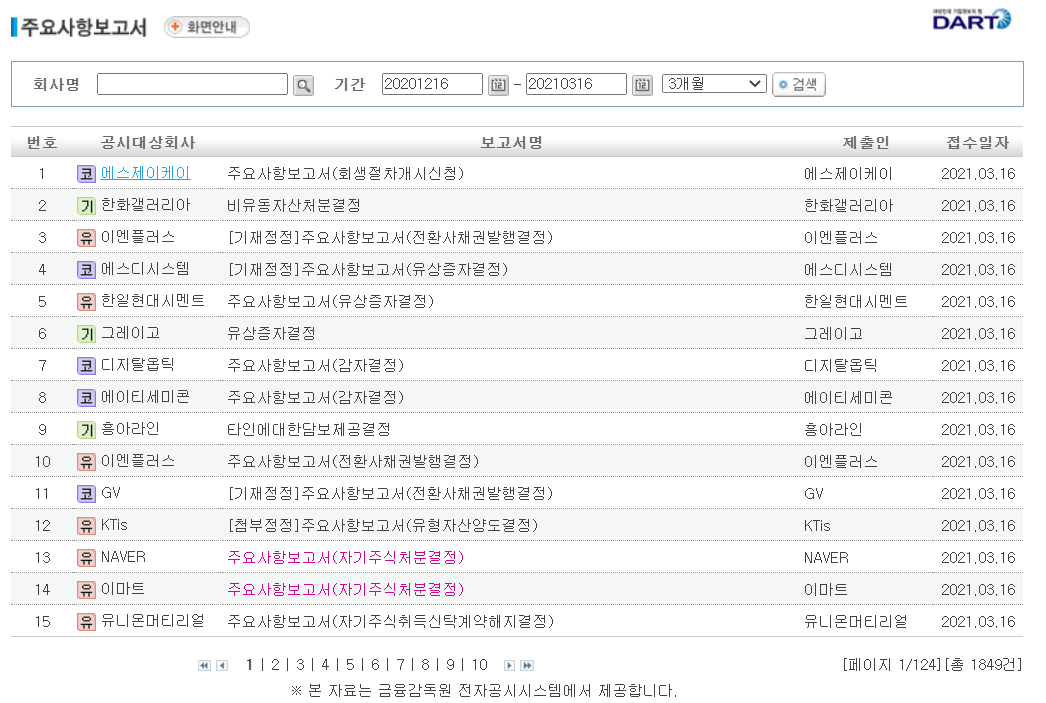Go to page 7
Image resolution: width=1046 pixels, height=703 pixels.
point(400,665)
